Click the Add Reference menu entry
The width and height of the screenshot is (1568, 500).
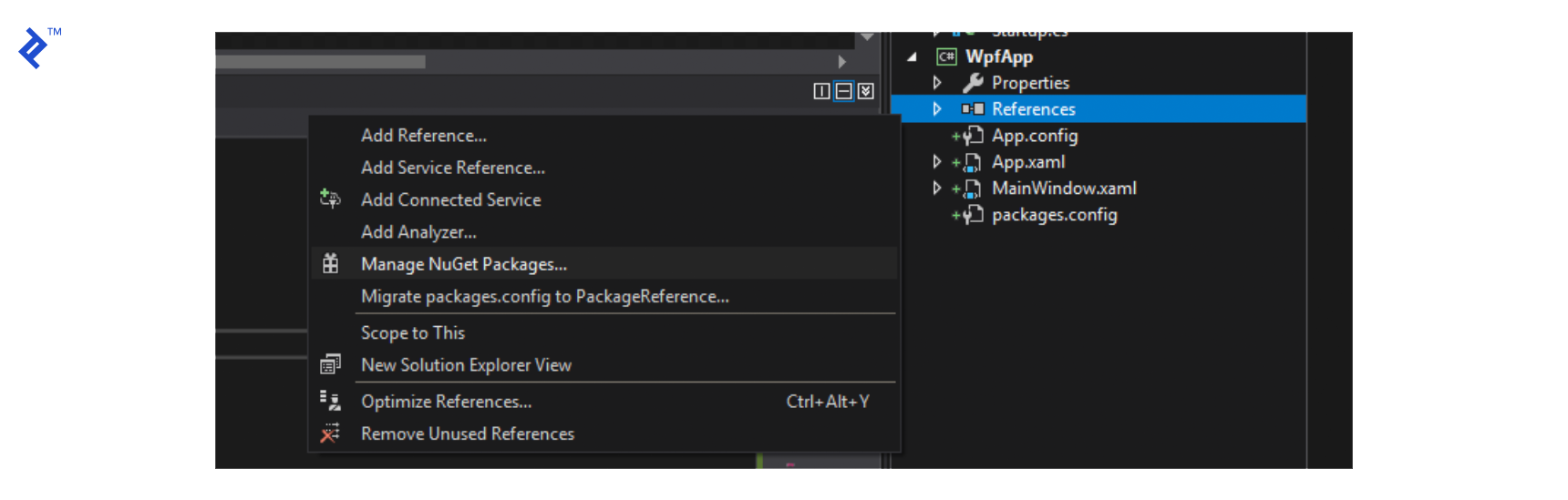tap(424, 136)
